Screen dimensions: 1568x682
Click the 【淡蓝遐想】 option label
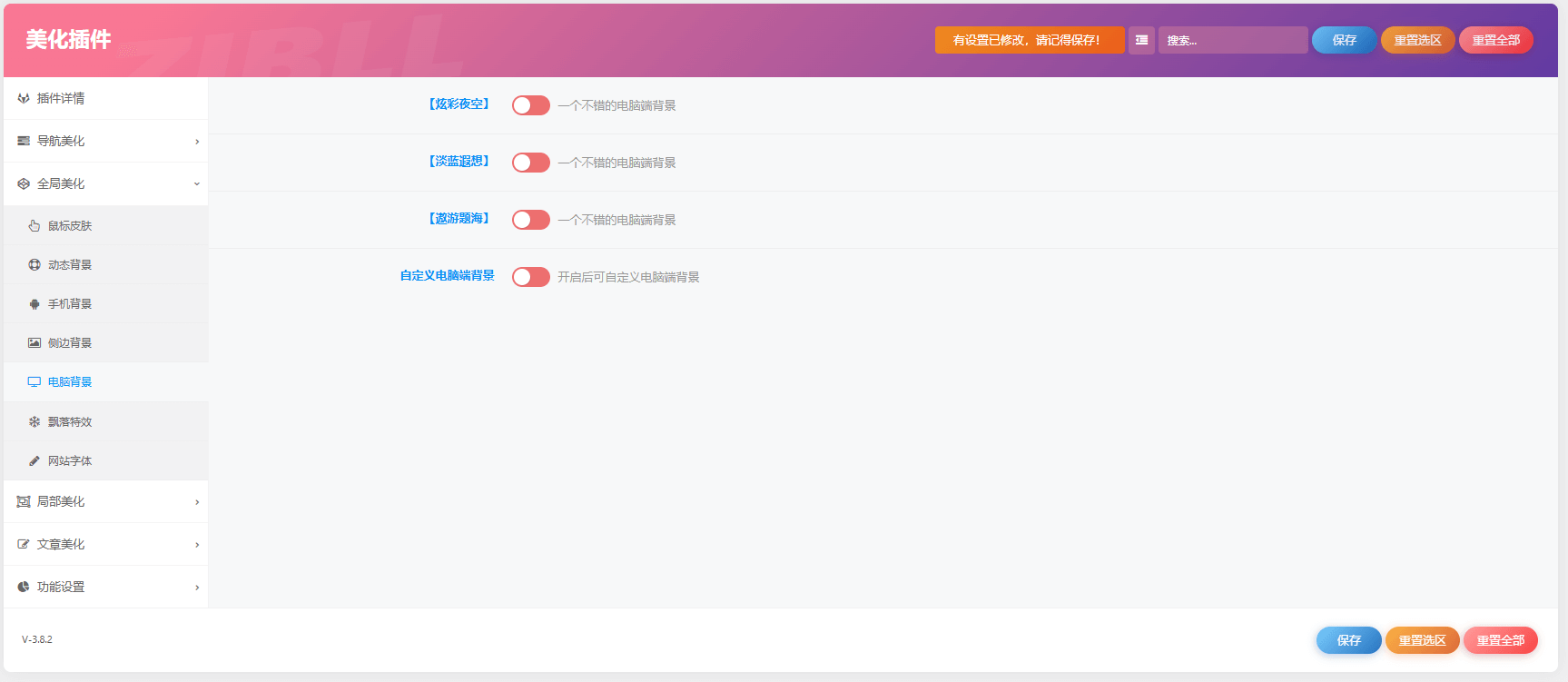pos(459,162)
